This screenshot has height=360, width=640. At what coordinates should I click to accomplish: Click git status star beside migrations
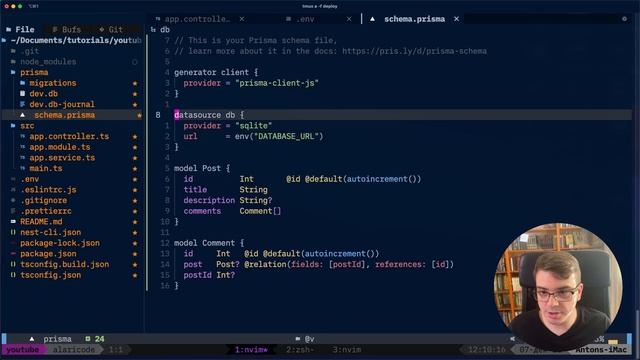[135, 83]
